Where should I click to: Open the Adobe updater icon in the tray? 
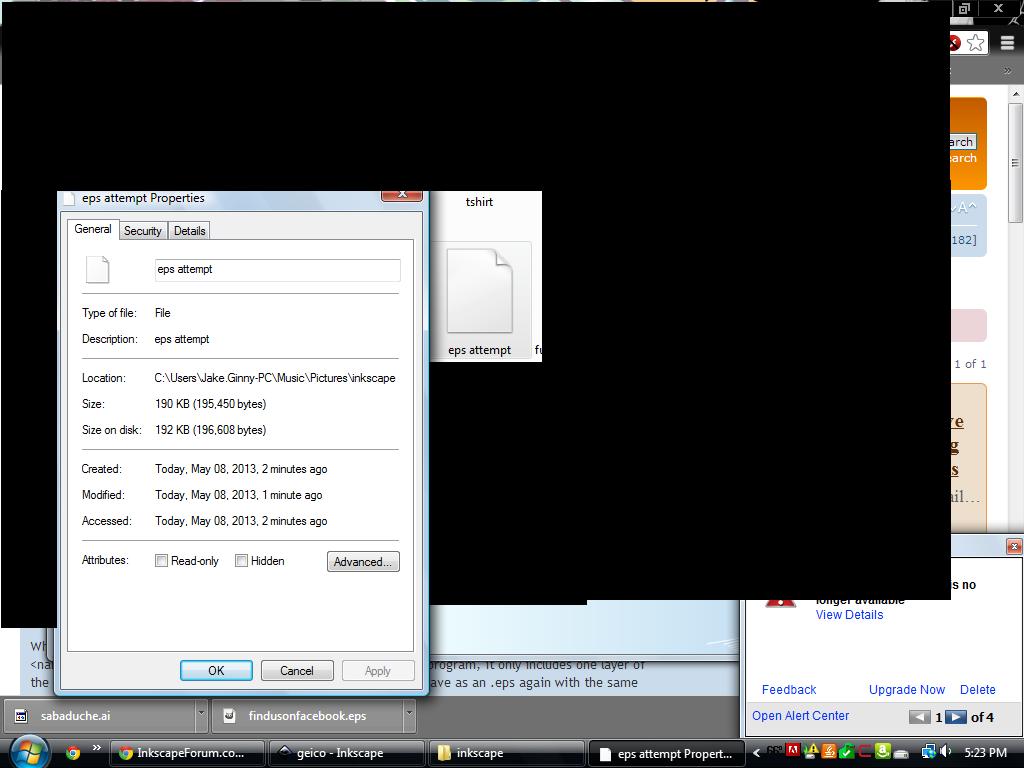(x=791, y=751)
